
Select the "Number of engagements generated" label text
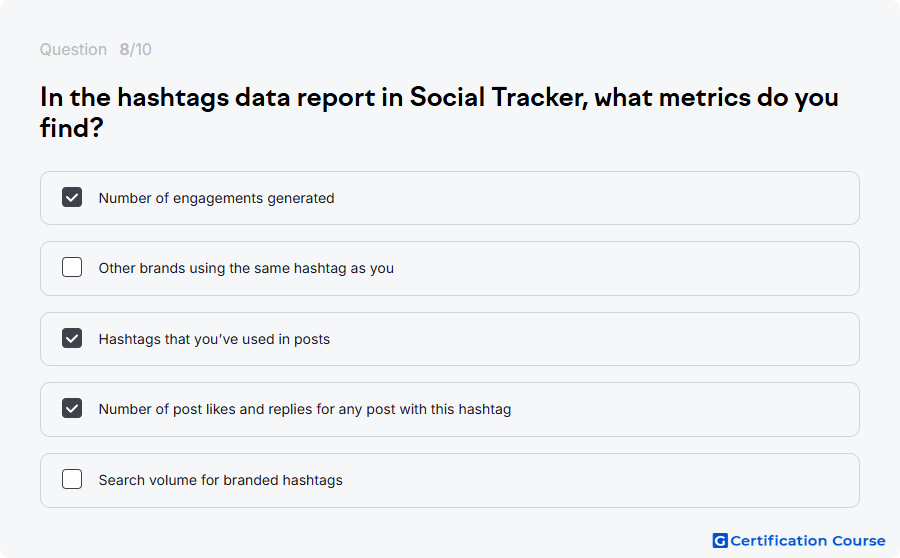pyautogui.click(x=216, y=198)
